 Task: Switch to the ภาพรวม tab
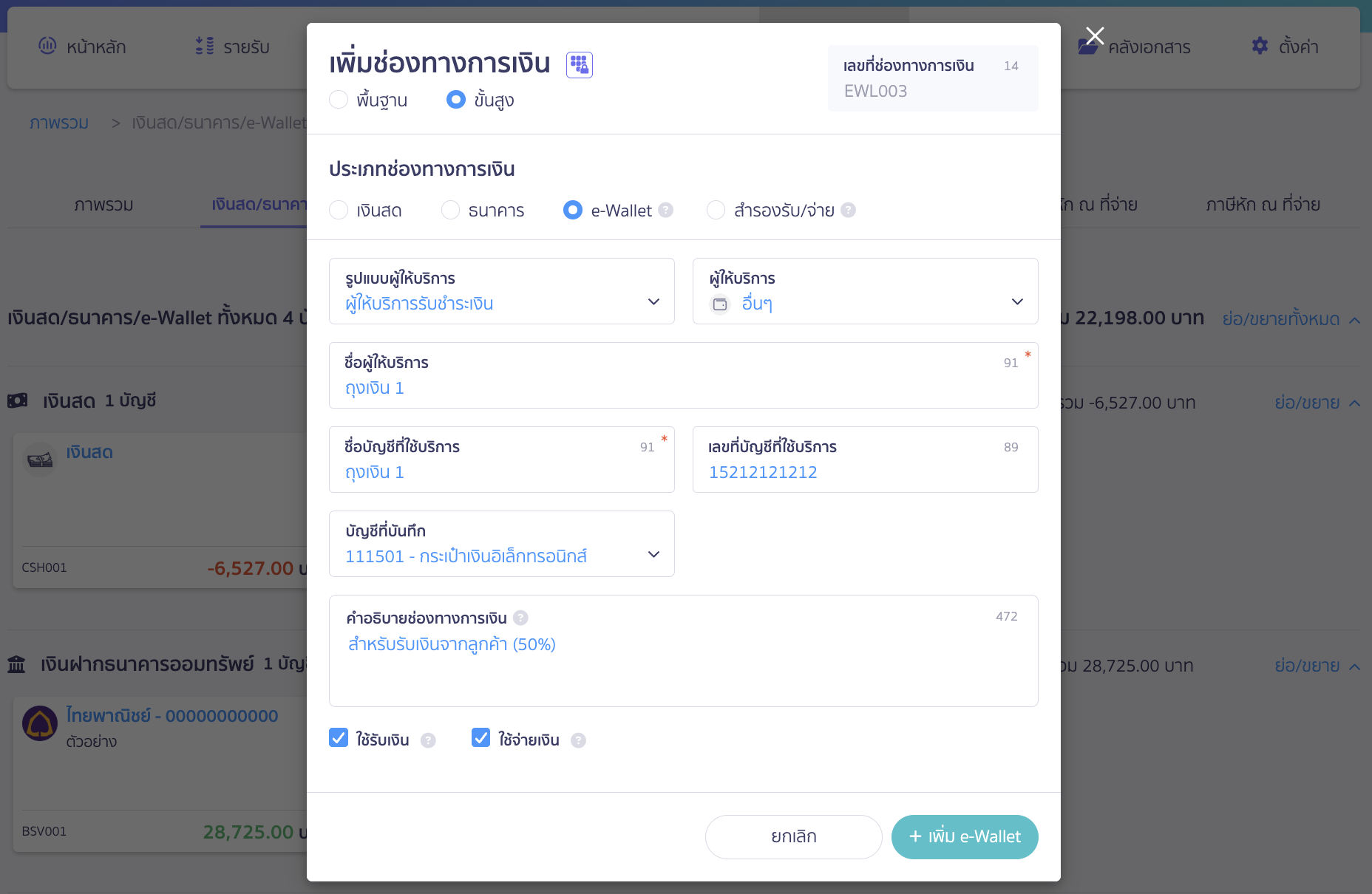click(x=104, y=205)
